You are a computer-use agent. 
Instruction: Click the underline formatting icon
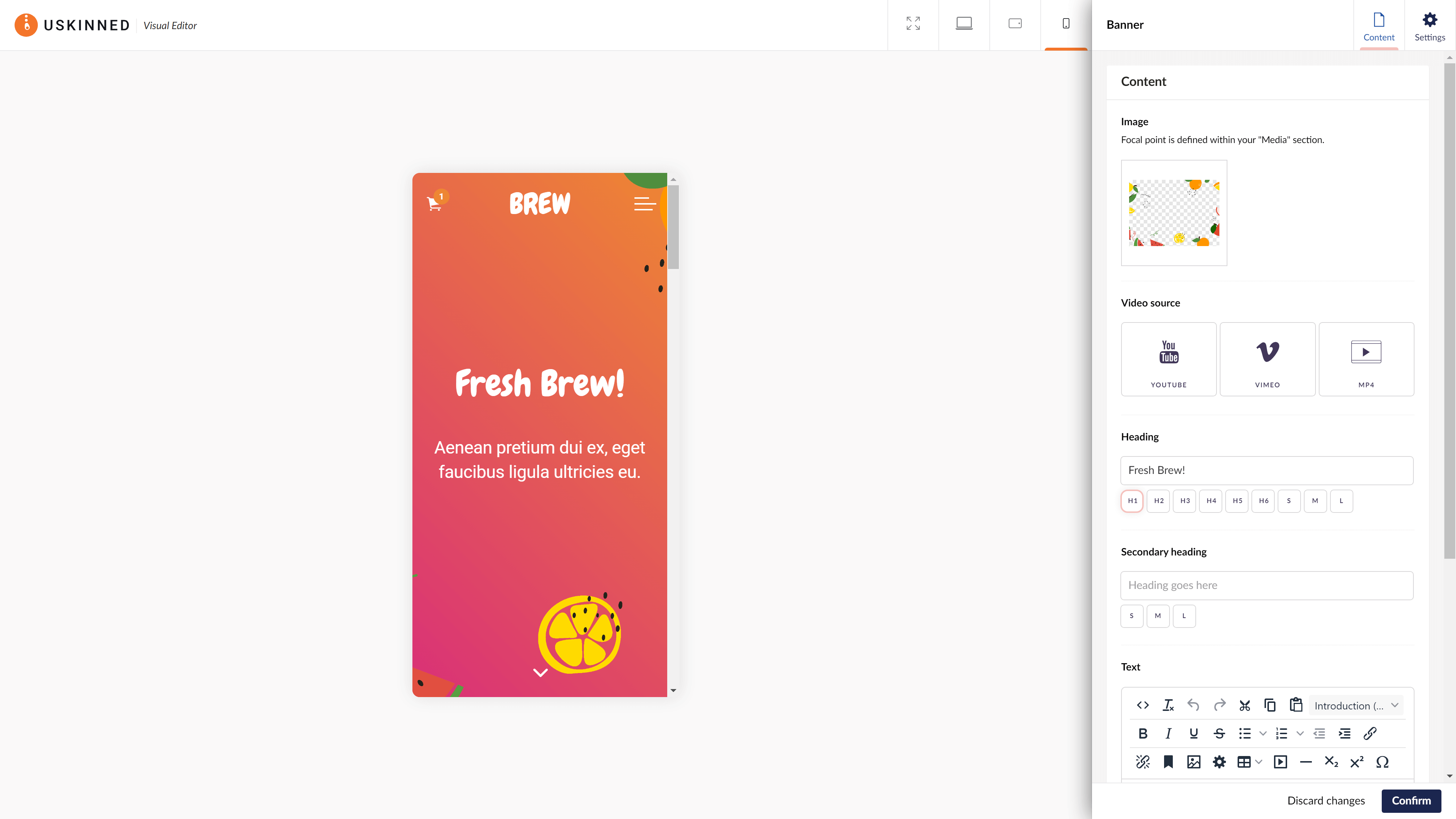[1194, 733]
